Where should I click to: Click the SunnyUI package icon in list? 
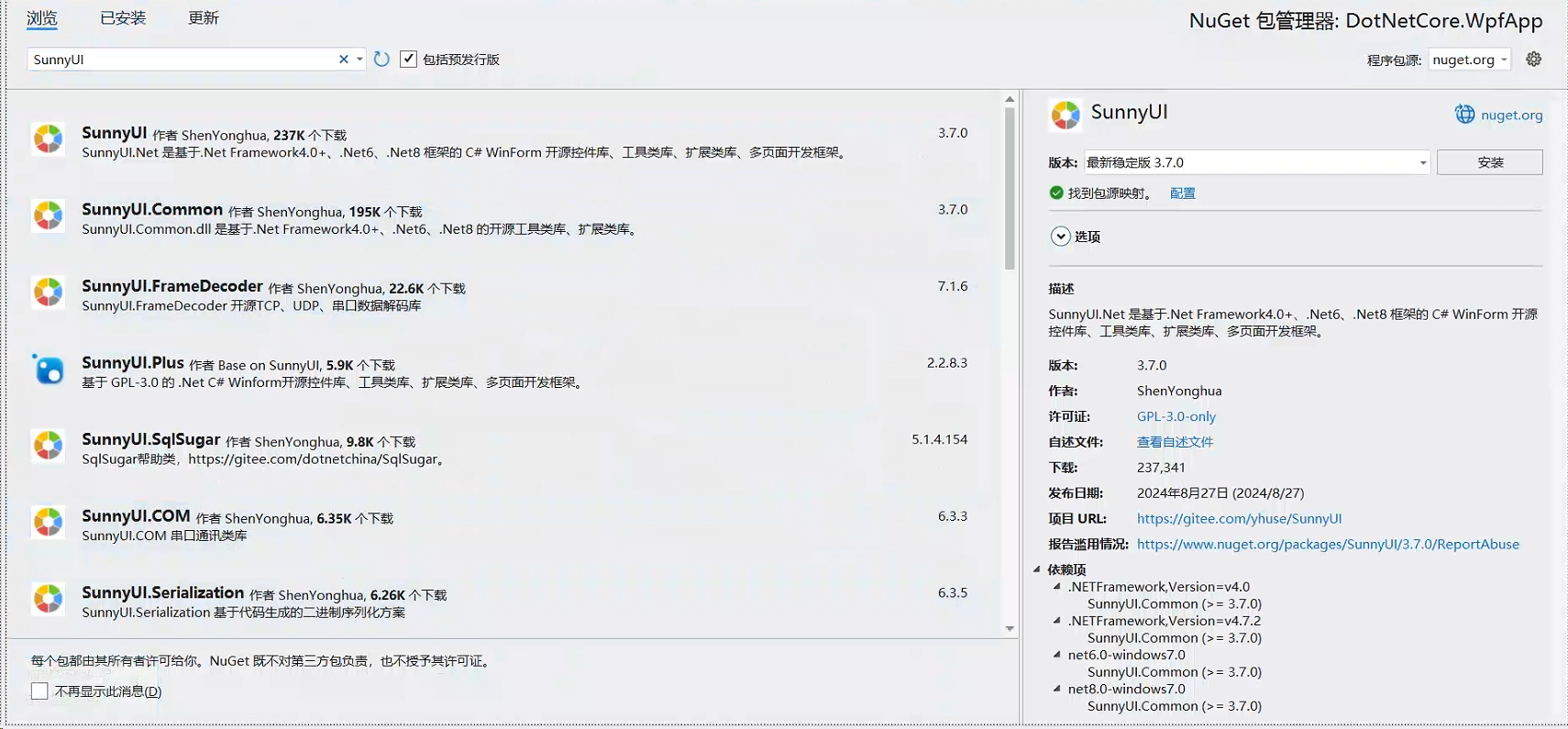48,139
